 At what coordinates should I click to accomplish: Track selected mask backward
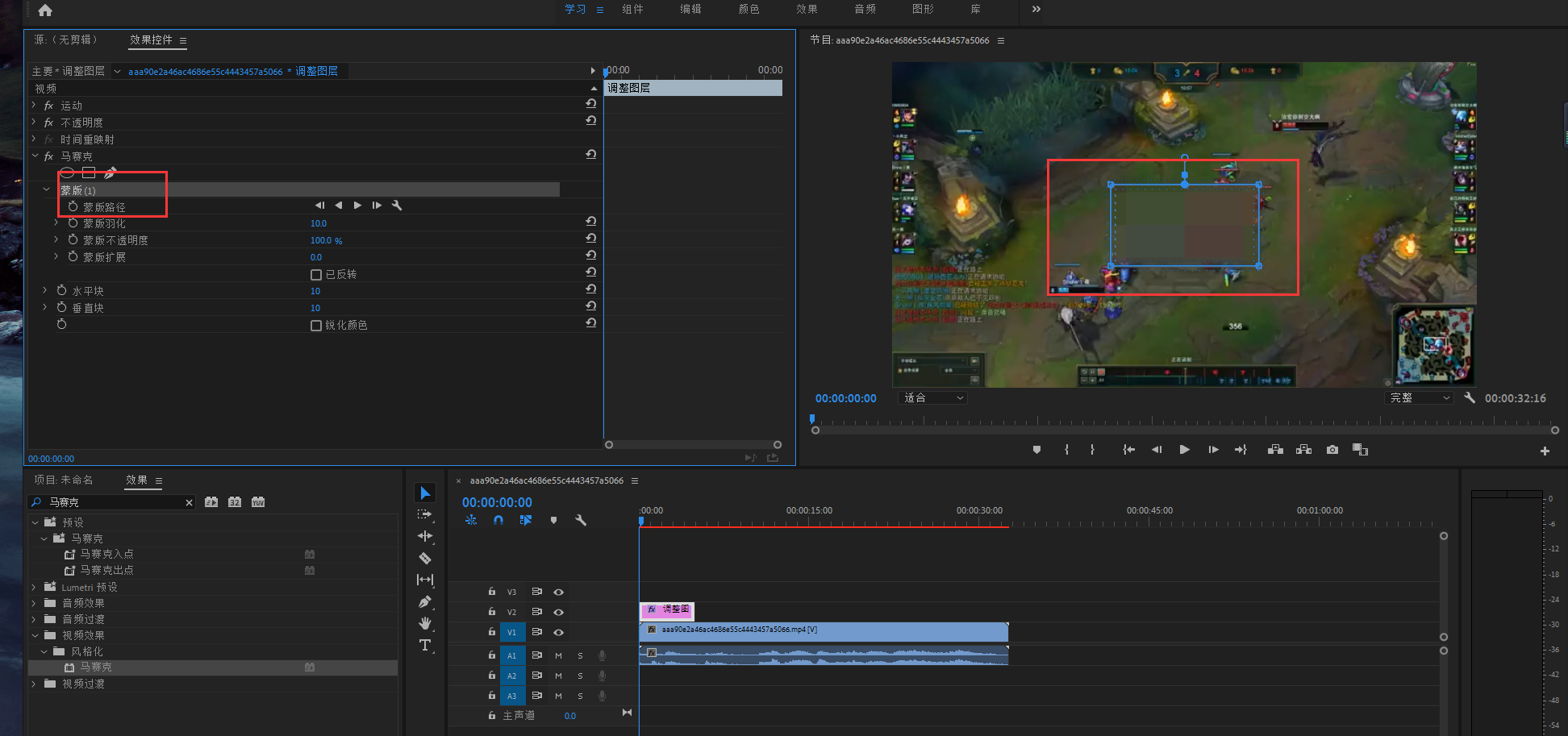(339, 206)
